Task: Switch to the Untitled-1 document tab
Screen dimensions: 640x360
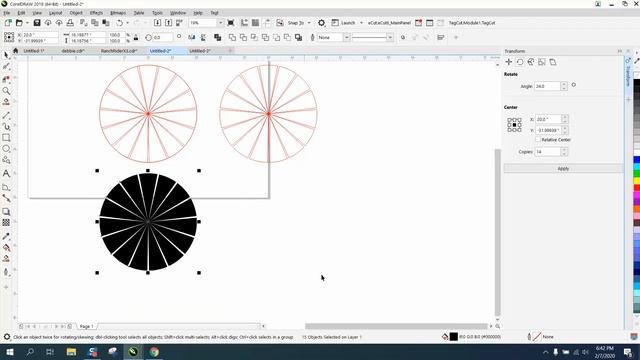Action: (34, 51)
